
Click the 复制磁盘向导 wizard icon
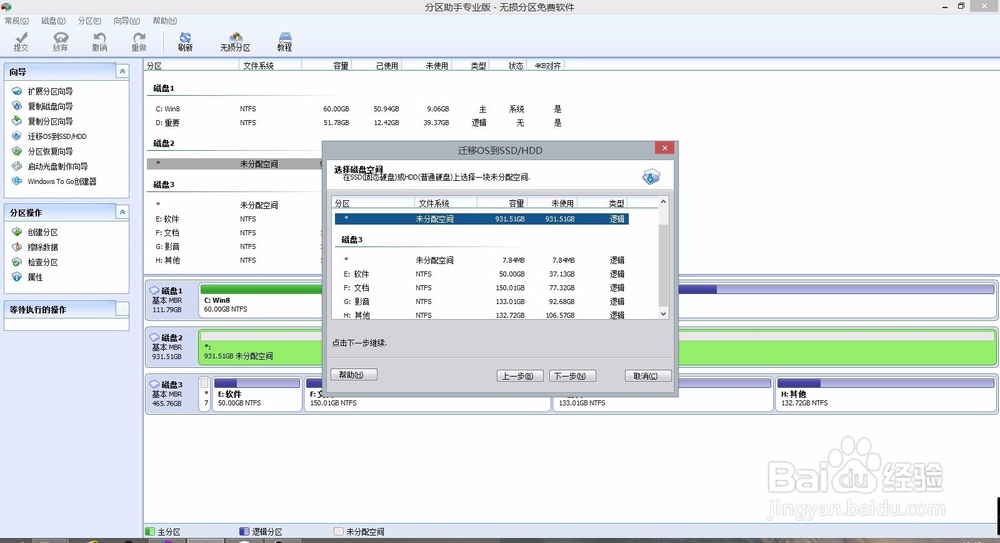pyautogui.click(x=17, y=106)
